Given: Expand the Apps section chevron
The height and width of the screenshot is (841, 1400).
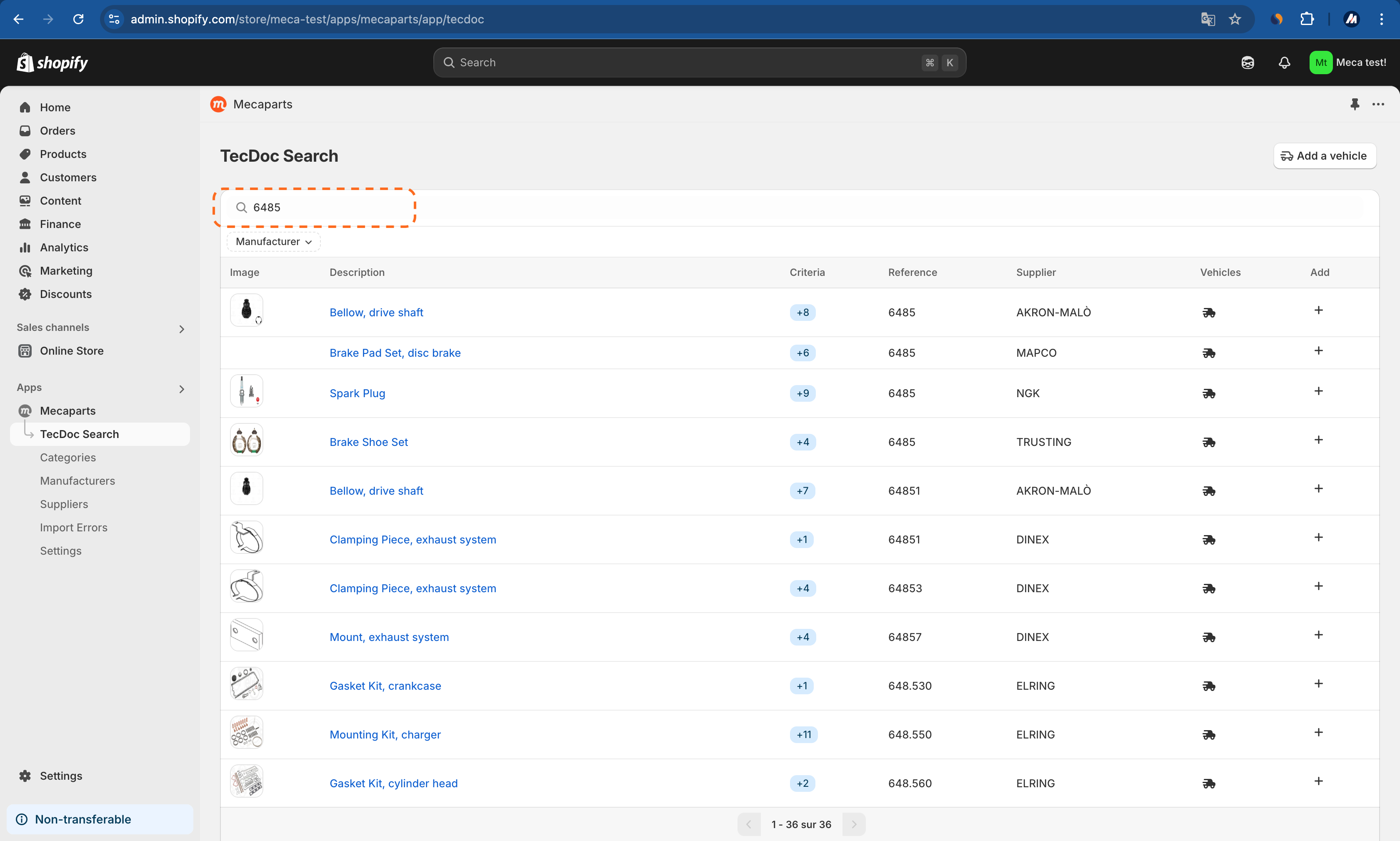Looking at the screenshot, I should point(181,389).
